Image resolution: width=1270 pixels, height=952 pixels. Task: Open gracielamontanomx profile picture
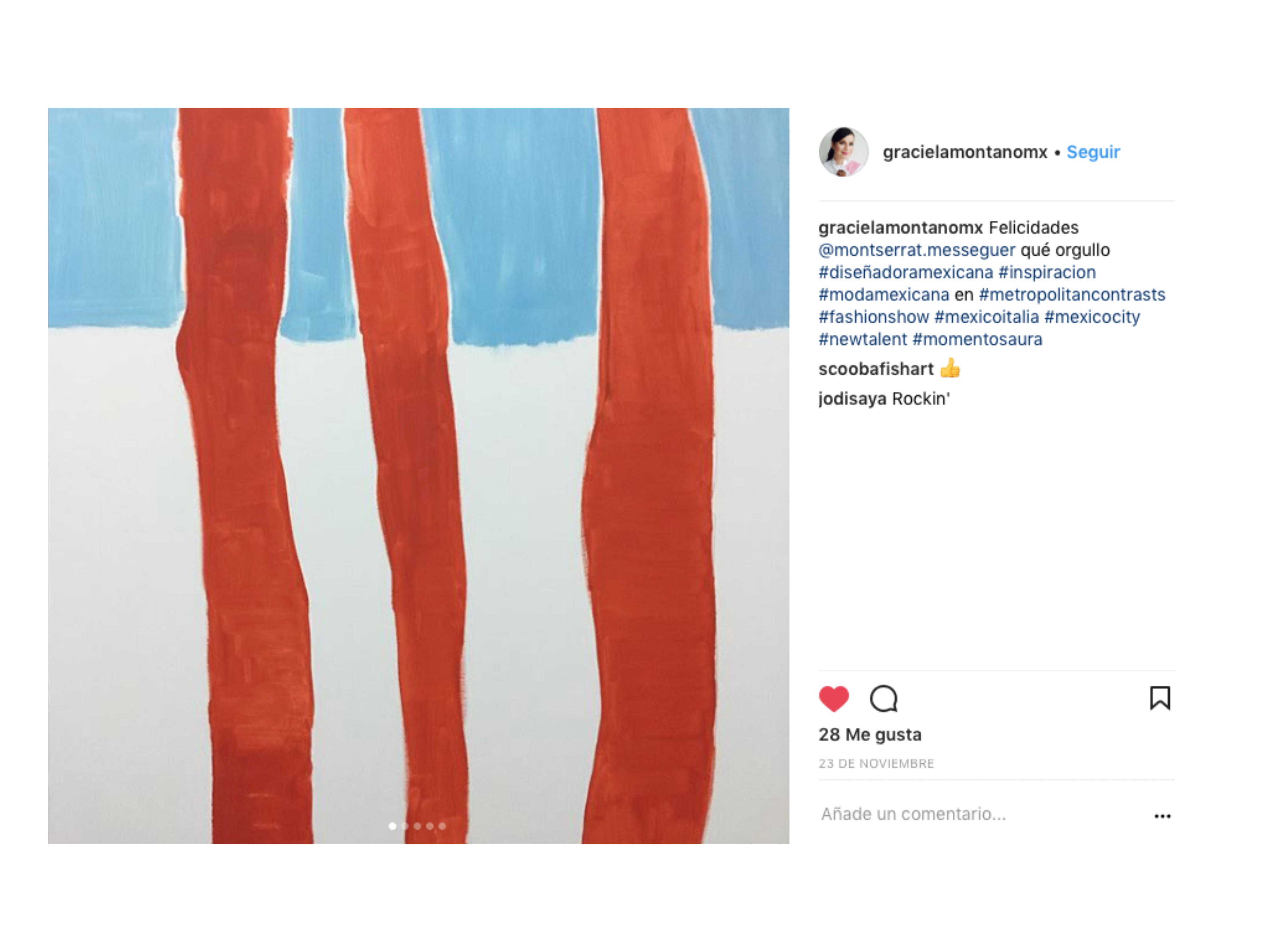point(843,152)
